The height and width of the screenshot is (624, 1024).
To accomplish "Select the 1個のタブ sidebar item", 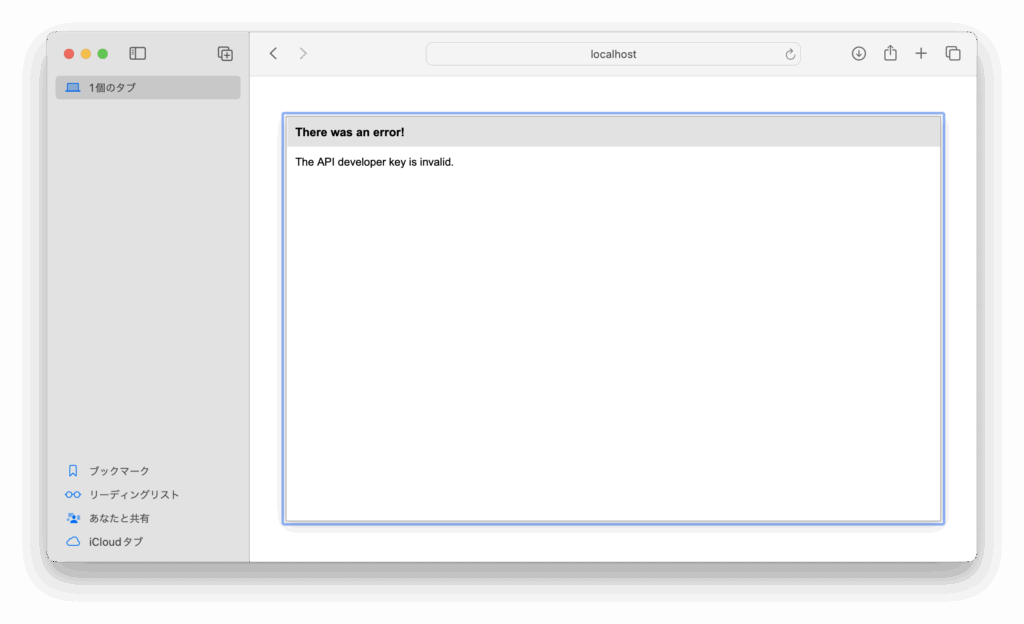I will click(148, 88).
